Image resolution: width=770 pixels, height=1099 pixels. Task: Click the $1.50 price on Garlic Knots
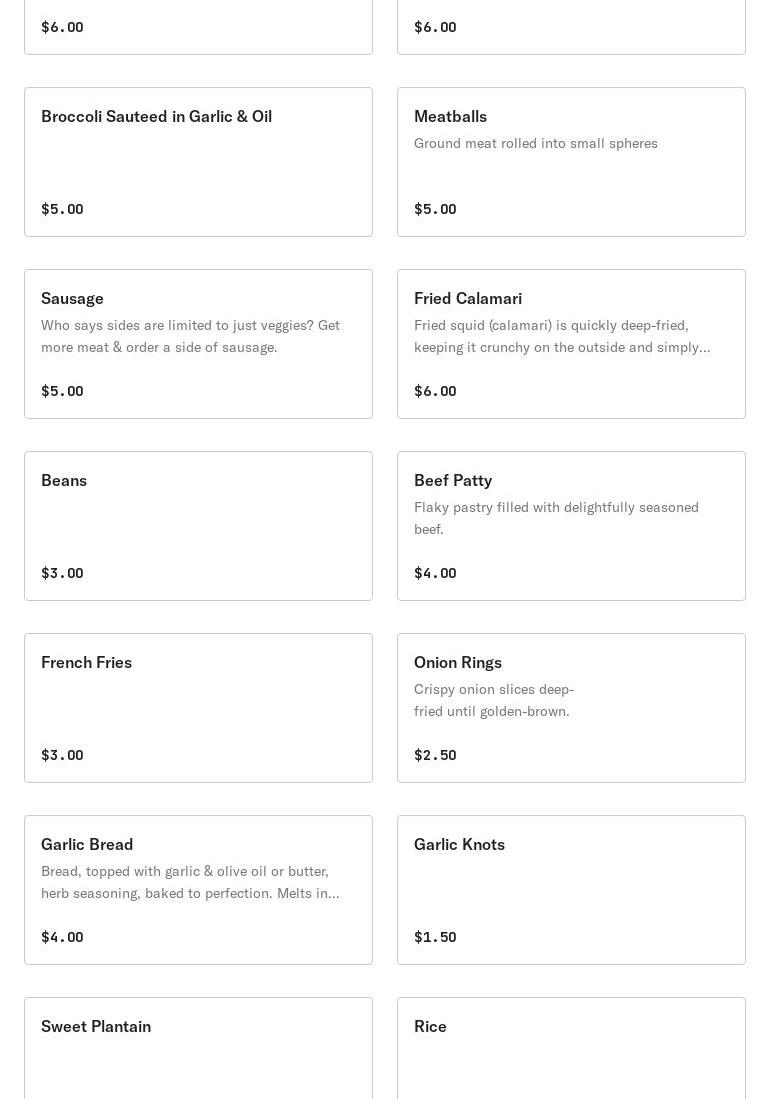pos(435,937)
